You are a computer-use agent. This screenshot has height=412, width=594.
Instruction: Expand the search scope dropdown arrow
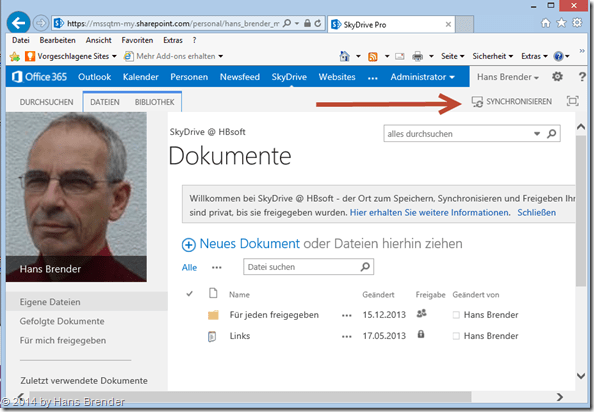point(537,134)
